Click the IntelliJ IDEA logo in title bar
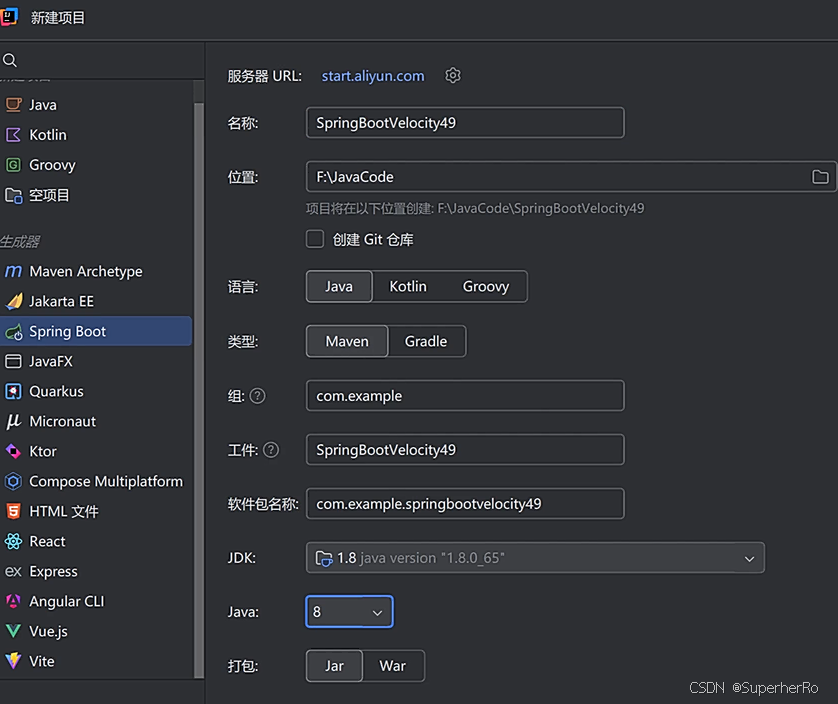The height and width of the screenshot is (704, 838). pyautogui.click(x=9, y=17)
